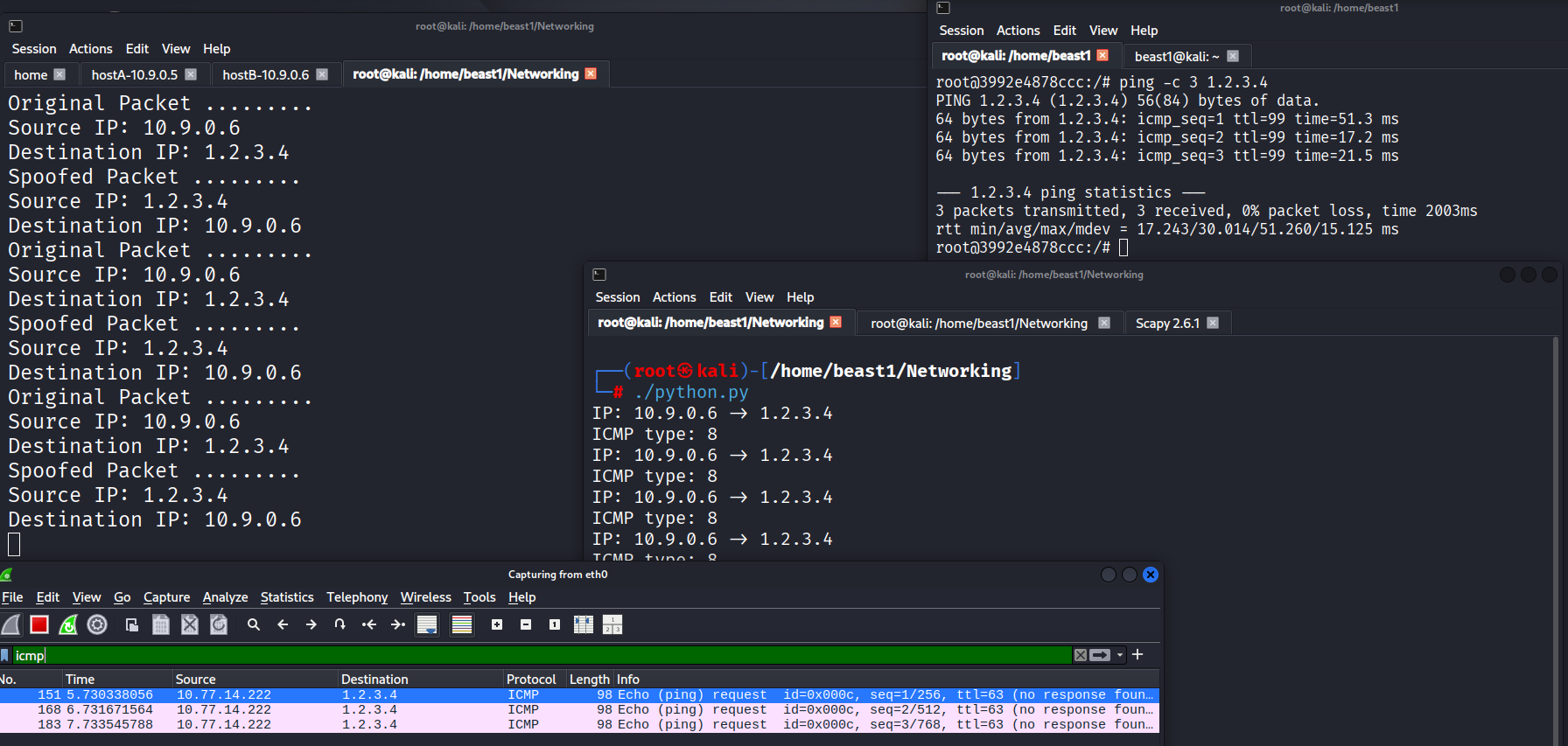Apply the display filter with the arrow button
This screenshot has width=1568, height=746.
1101,655
